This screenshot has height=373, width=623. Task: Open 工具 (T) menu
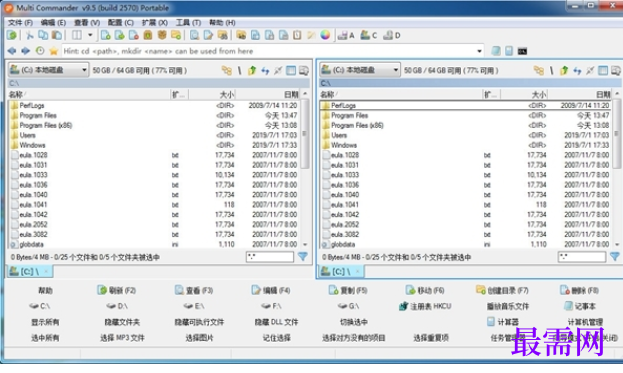(188, 23)
